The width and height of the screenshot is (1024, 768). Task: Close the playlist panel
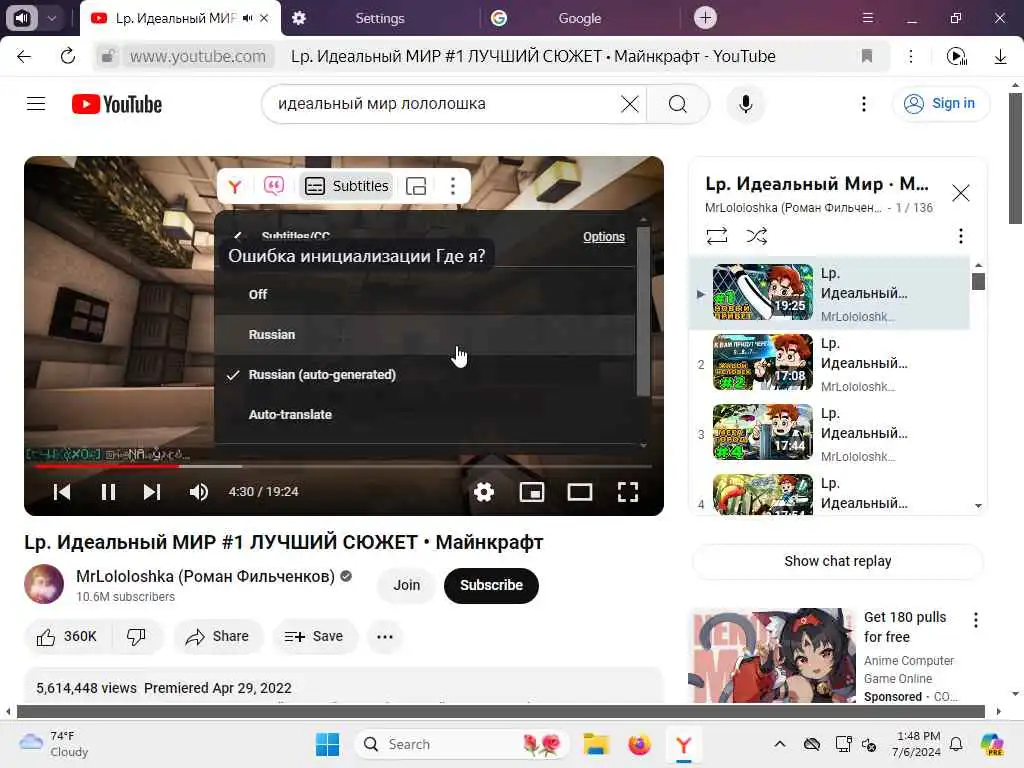click(x=960, y=193)
